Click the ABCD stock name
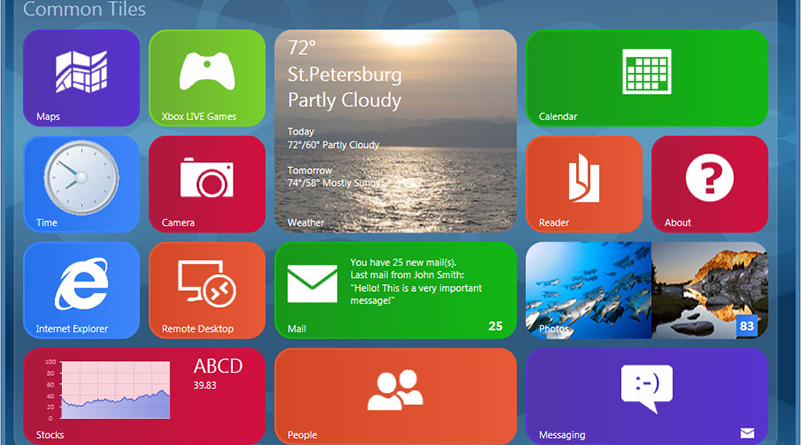 218,366
